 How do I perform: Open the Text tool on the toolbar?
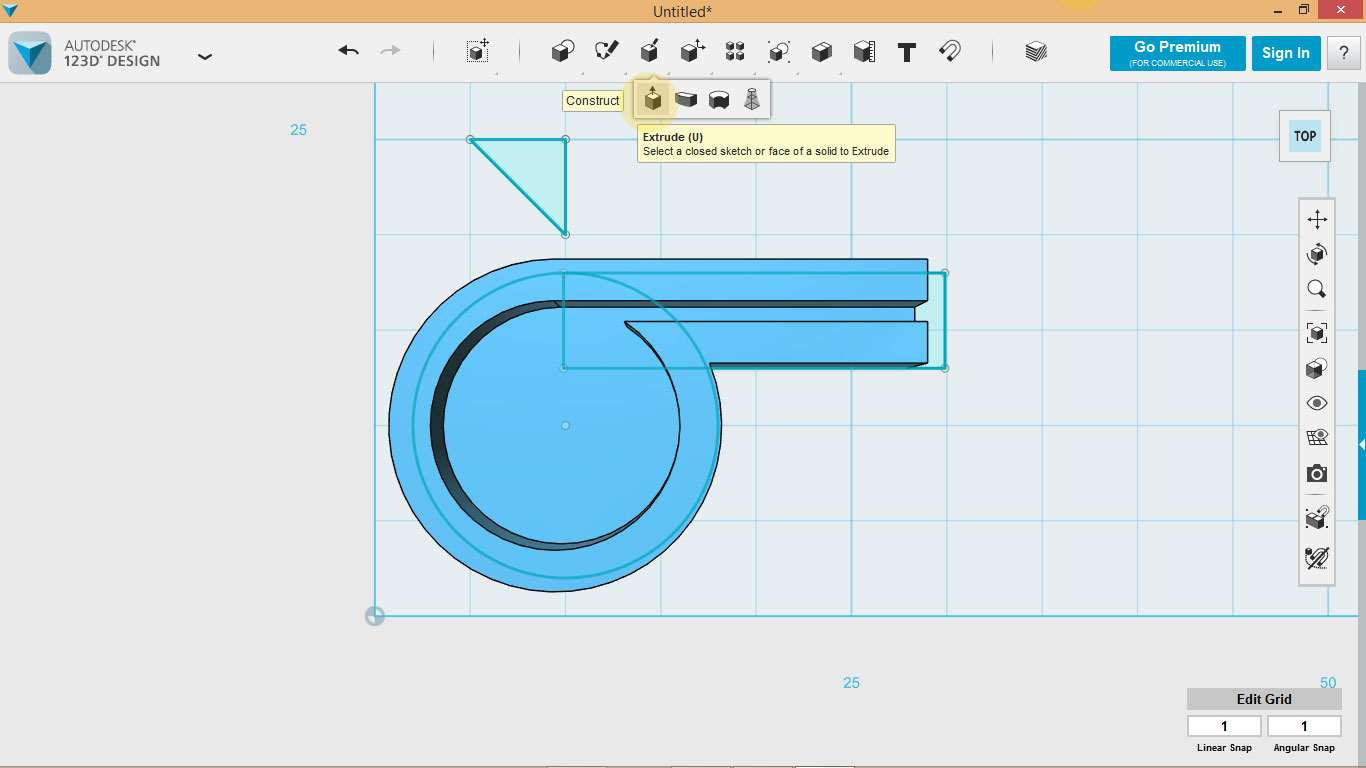point(906,52)
